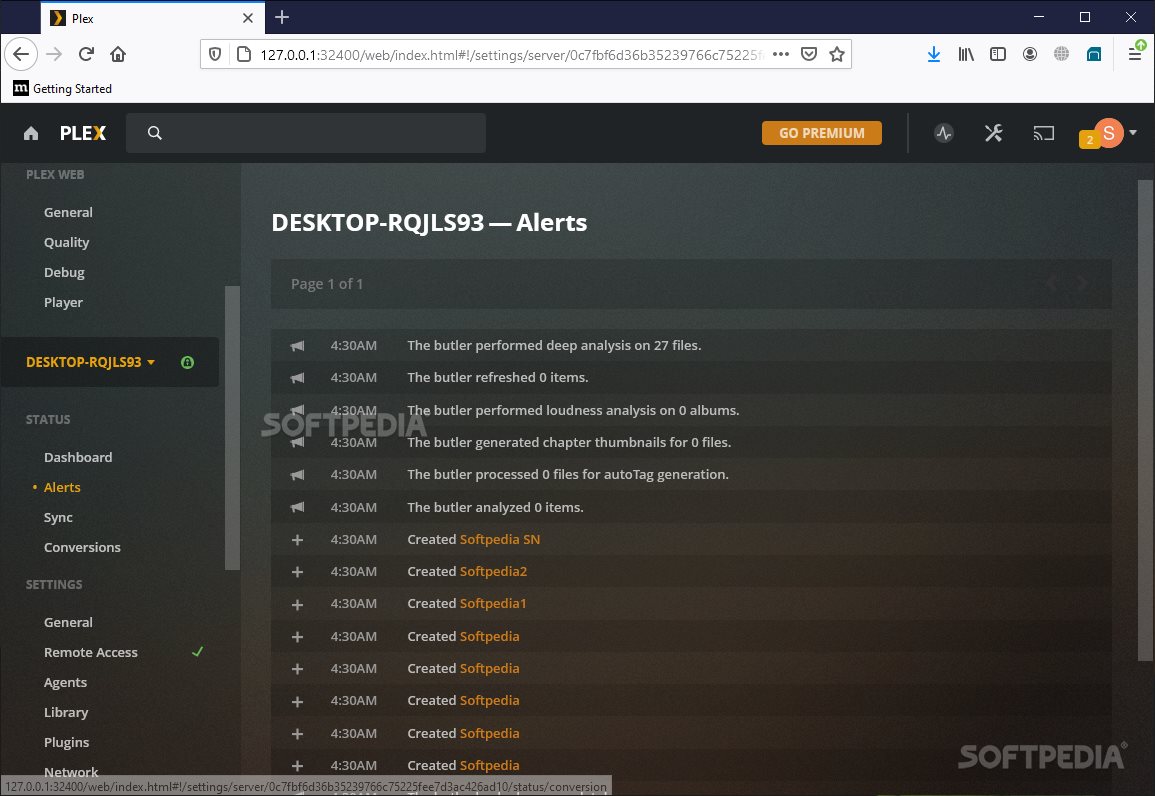Viewport: 1155px width, 796px height.
Task: Open Firefox account icon
Action: point(1030,54)
